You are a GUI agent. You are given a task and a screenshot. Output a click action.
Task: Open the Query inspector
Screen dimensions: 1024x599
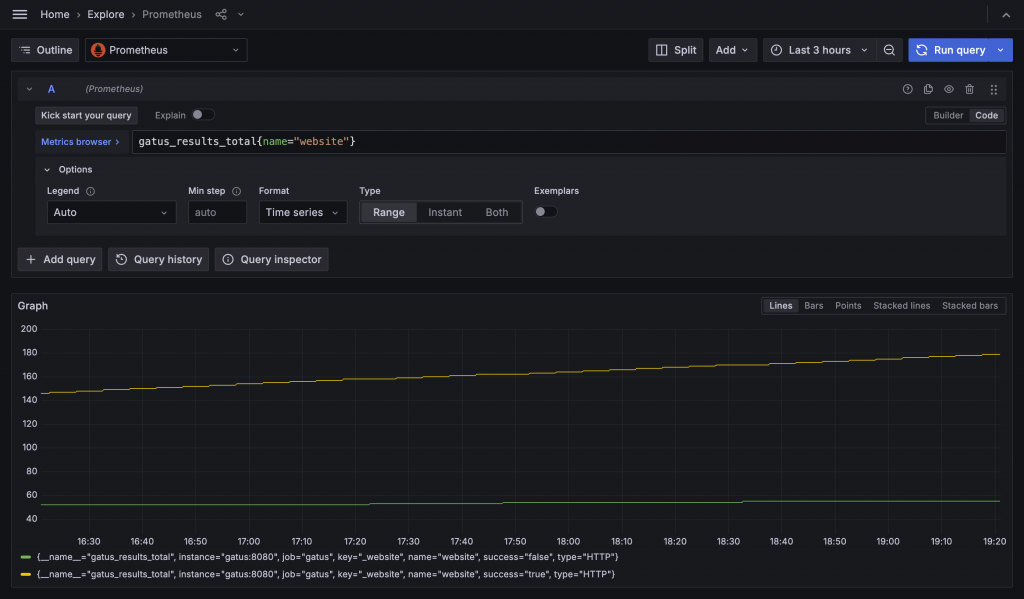pos(272,259)
